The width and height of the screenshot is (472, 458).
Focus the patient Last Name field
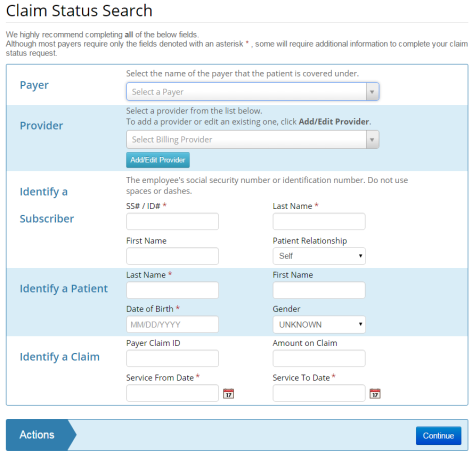click(172, 290)
